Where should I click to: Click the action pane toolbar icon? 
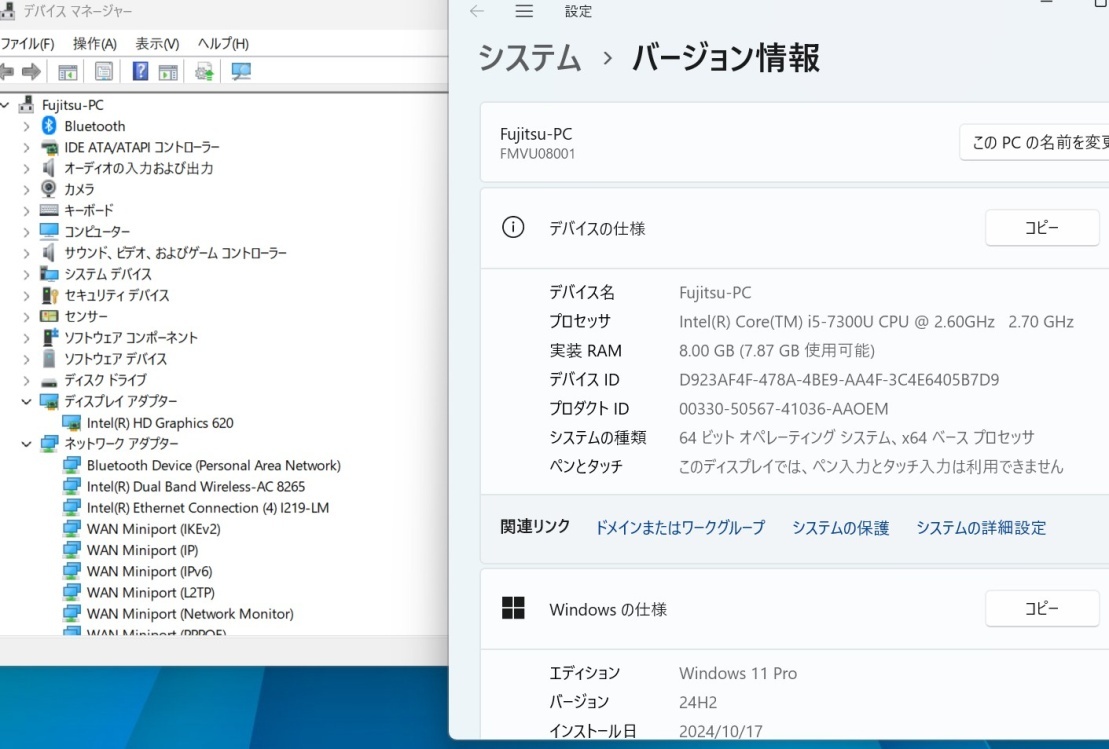(x=168, y=71)
